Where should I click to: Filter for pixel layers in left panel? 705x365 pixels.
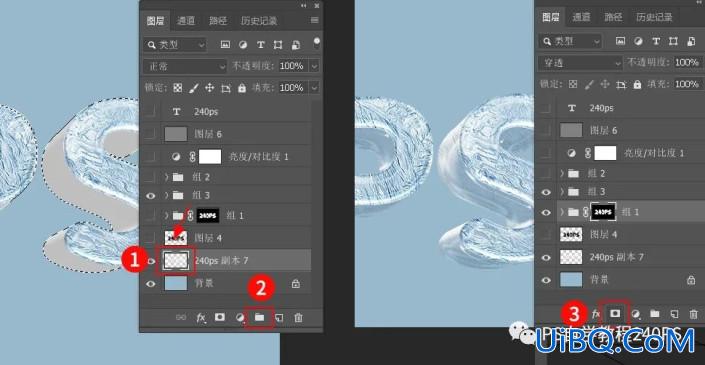point(225,45)
